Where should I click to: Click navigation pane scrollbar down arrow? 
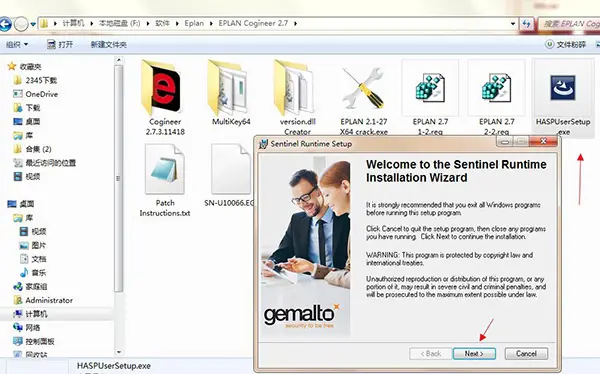tap(119, 352)
